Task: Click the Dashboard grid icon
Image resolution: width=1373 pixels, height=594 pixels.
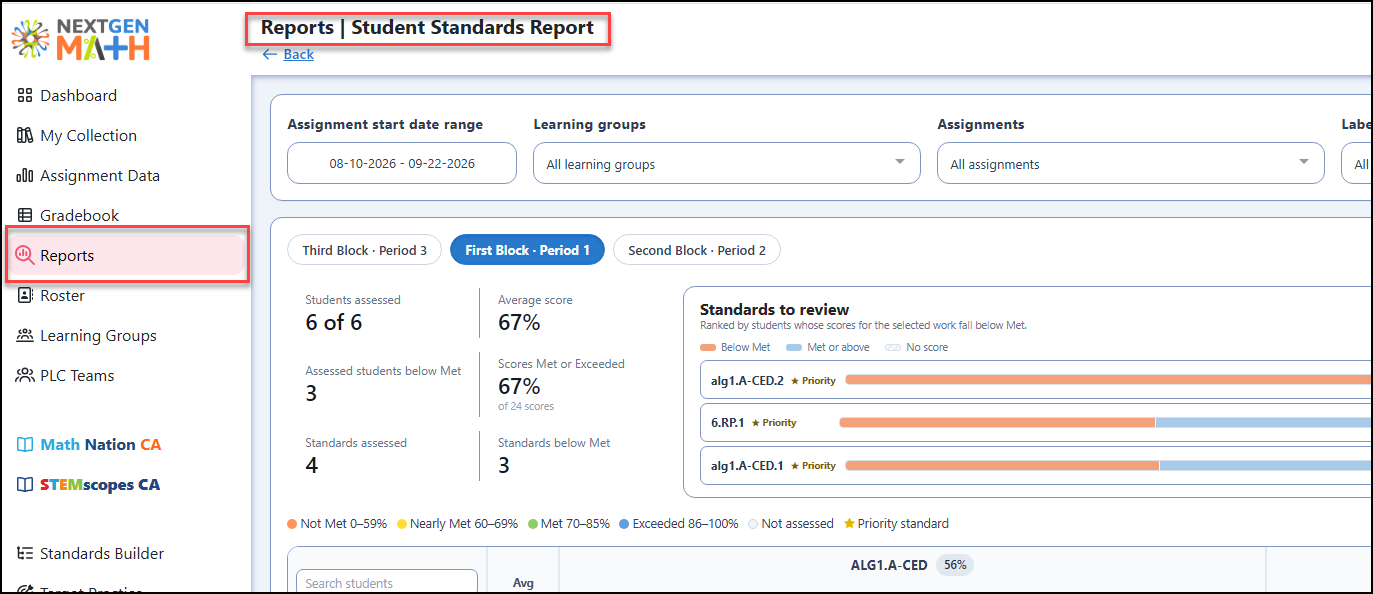Action: [x=25, y=96]
